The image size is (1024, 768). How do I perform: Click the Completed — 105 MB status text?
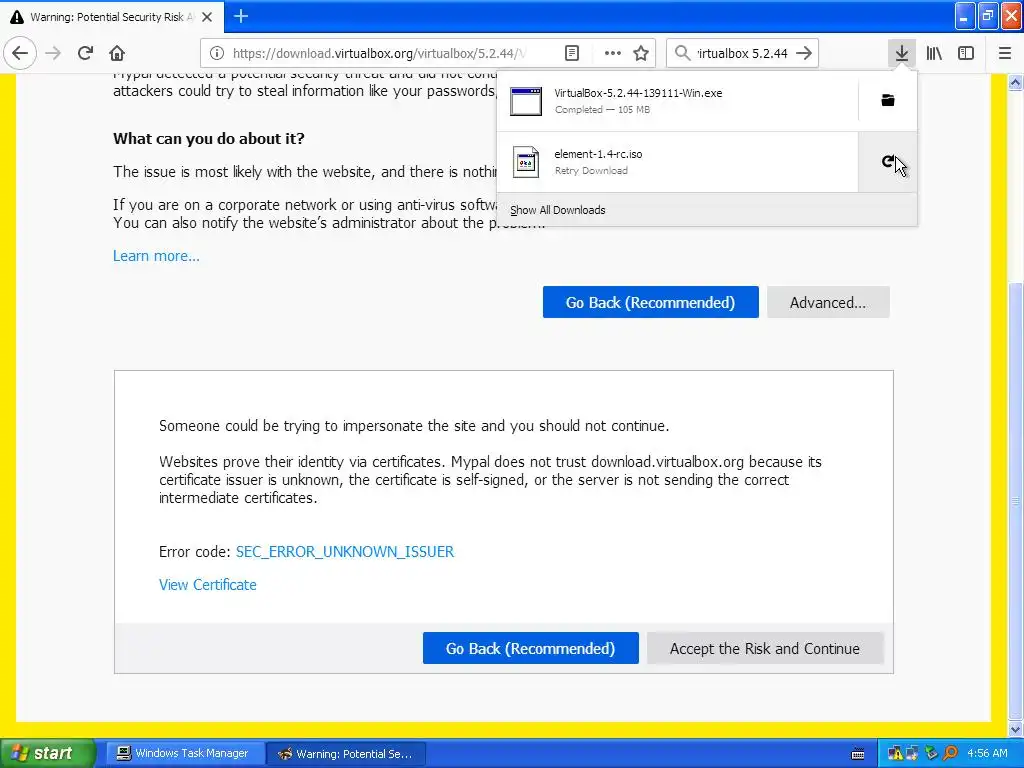(x=602, y=110)
